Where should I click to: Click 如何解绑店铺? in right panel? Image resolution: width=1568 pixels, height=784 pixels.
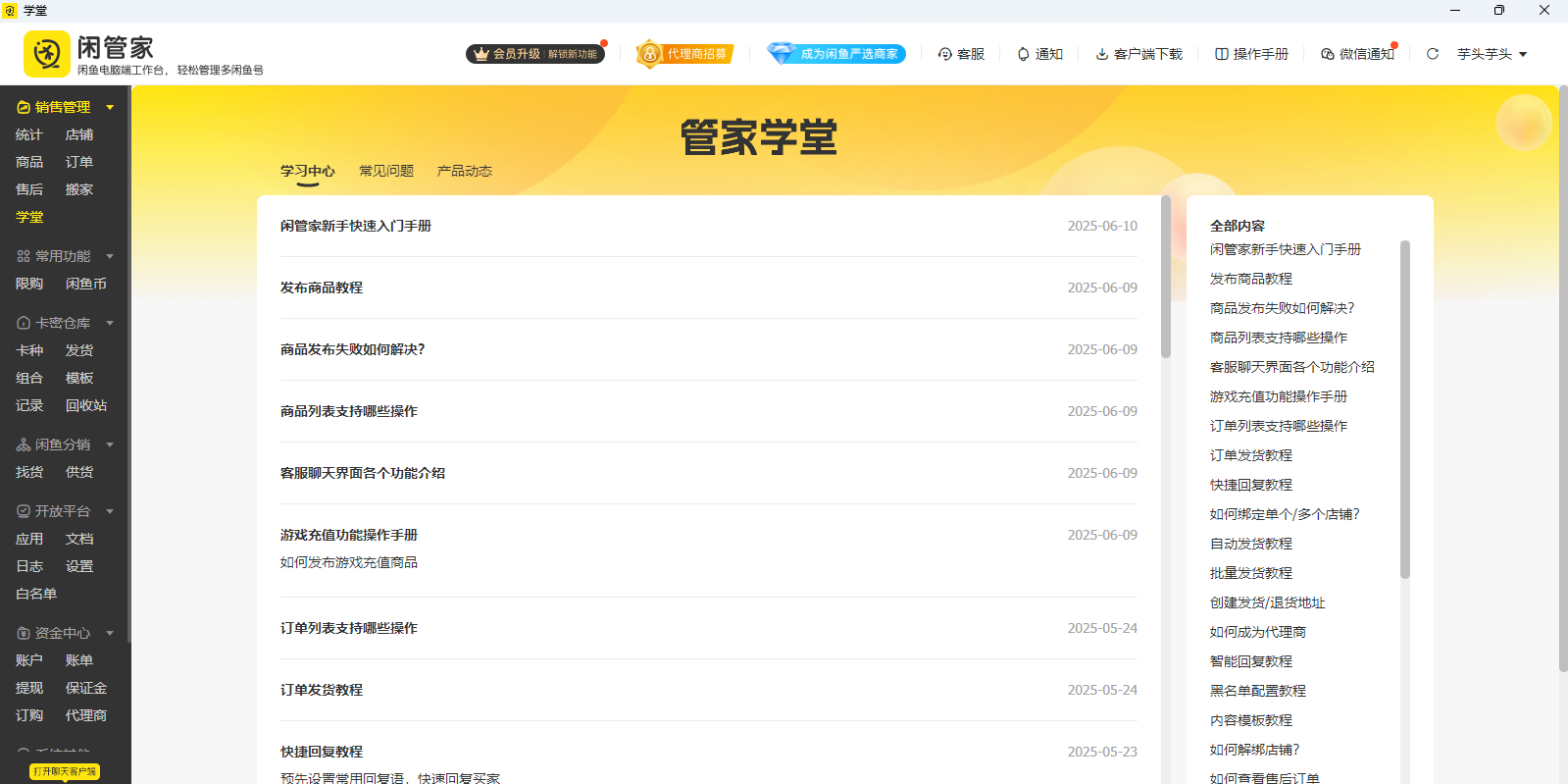click(1254, 750)
